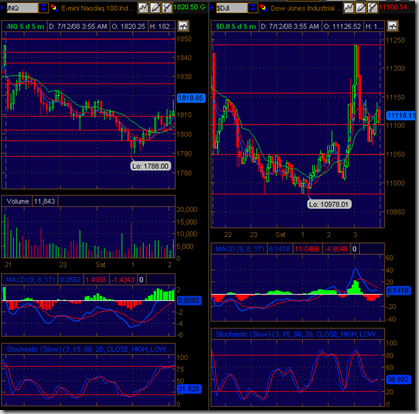
Task: Click the Lo: 1788.00 low marker
Action: click(x=150, y=166)
